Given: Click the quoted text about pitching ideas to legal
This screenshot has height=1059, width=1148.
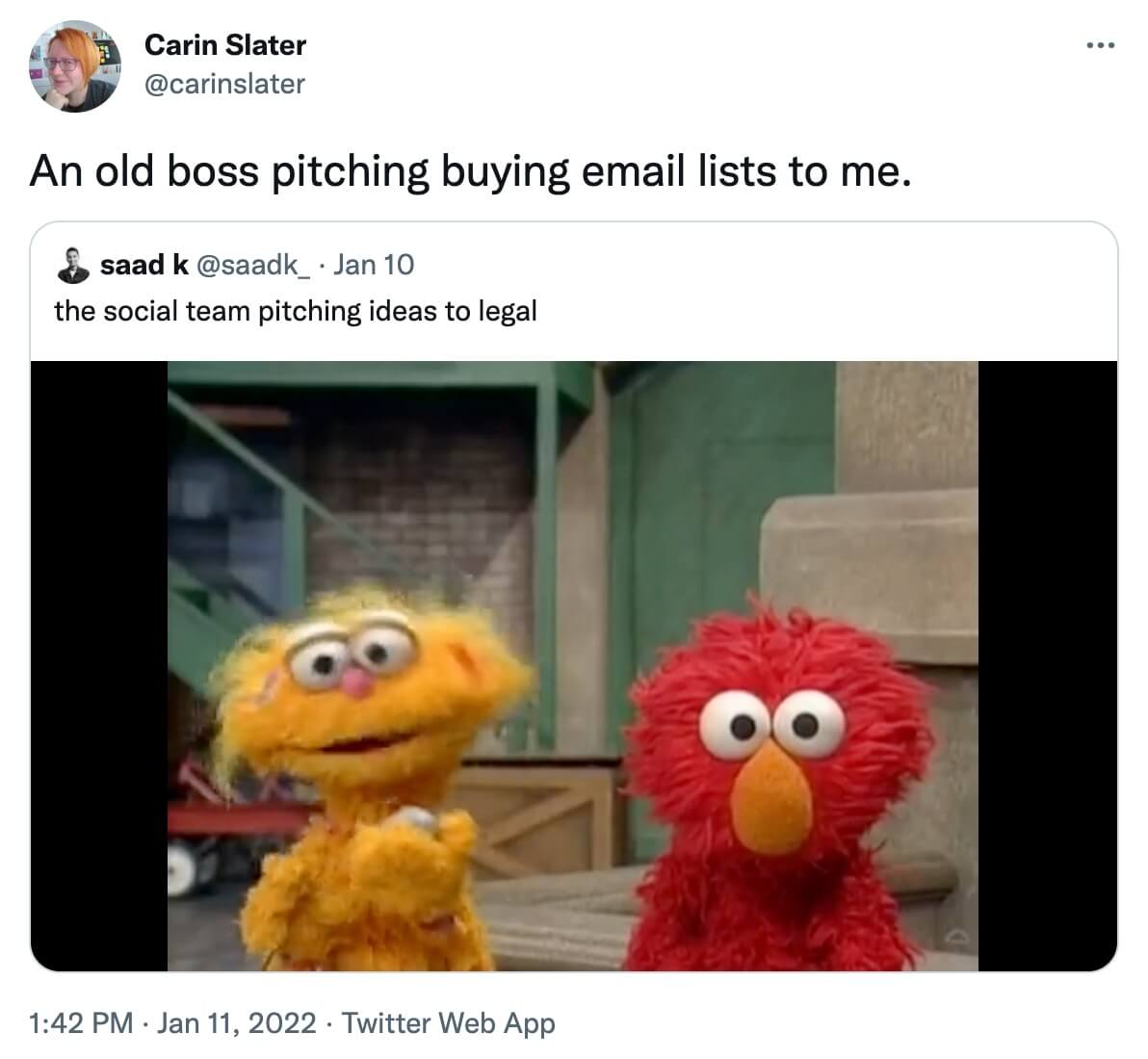Looking at the screenshot, I should click(x=296, y=311).
